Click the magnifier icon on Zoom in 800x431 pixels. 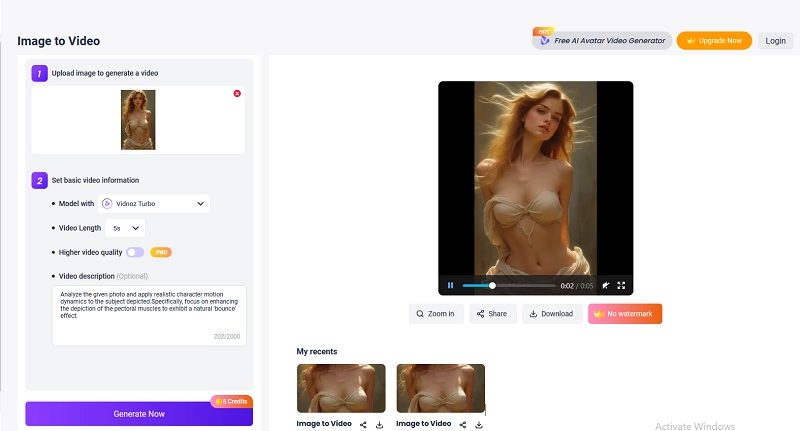coord(420,314)
